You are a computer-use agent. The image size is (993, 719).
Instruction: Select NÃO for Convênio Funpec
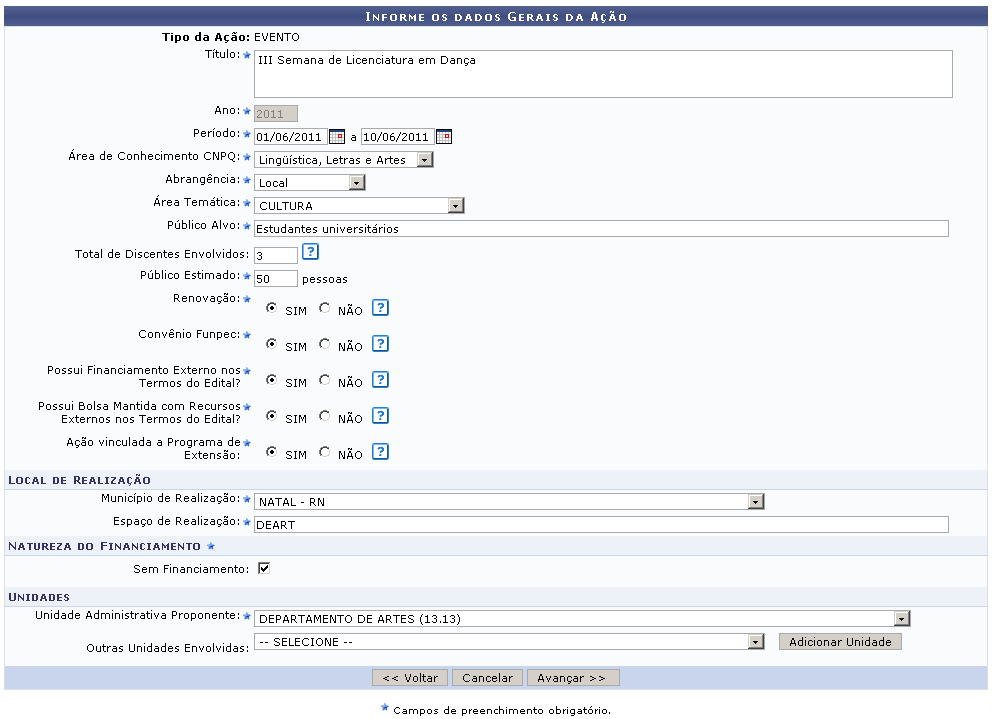324,345
